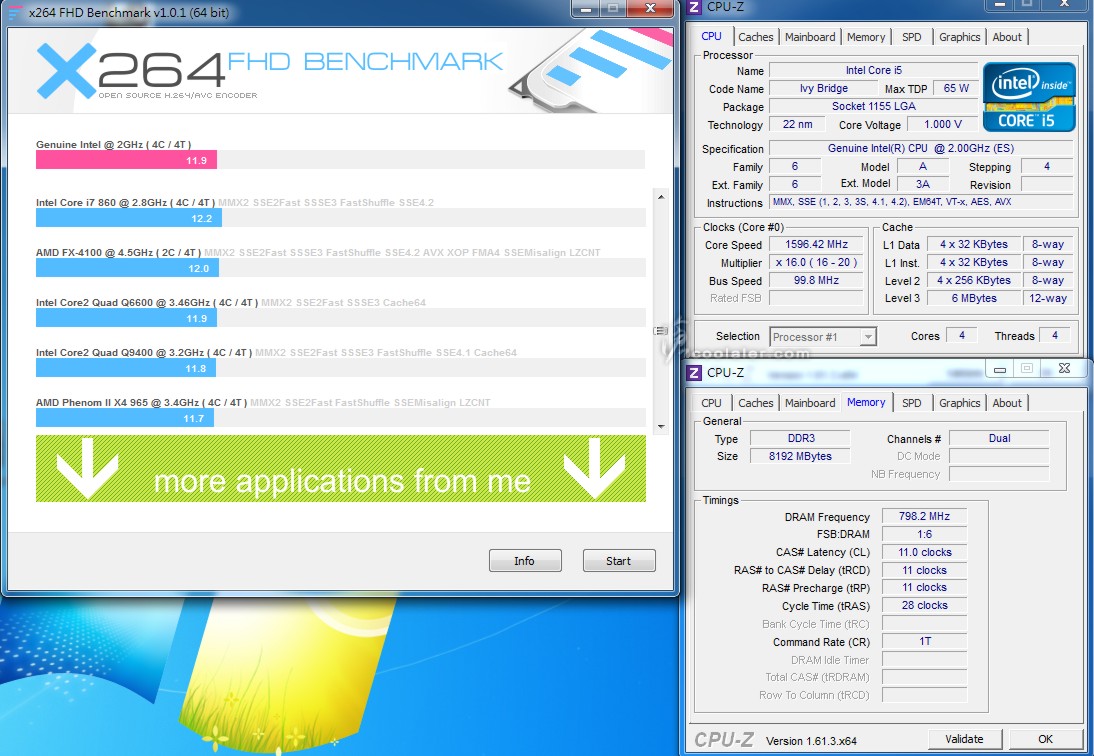Minimize the x264 FHD Benchmark window

coord(585,8)
